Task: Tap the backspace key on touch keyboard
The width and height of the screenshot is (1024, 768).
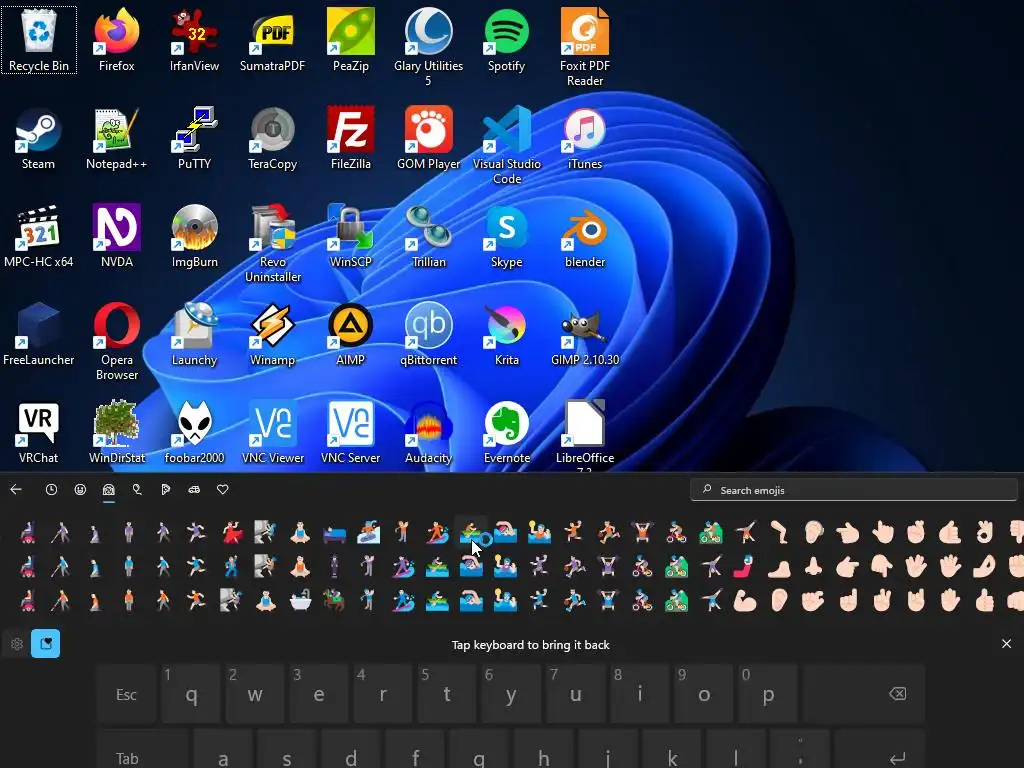Action: pos(865,694)
